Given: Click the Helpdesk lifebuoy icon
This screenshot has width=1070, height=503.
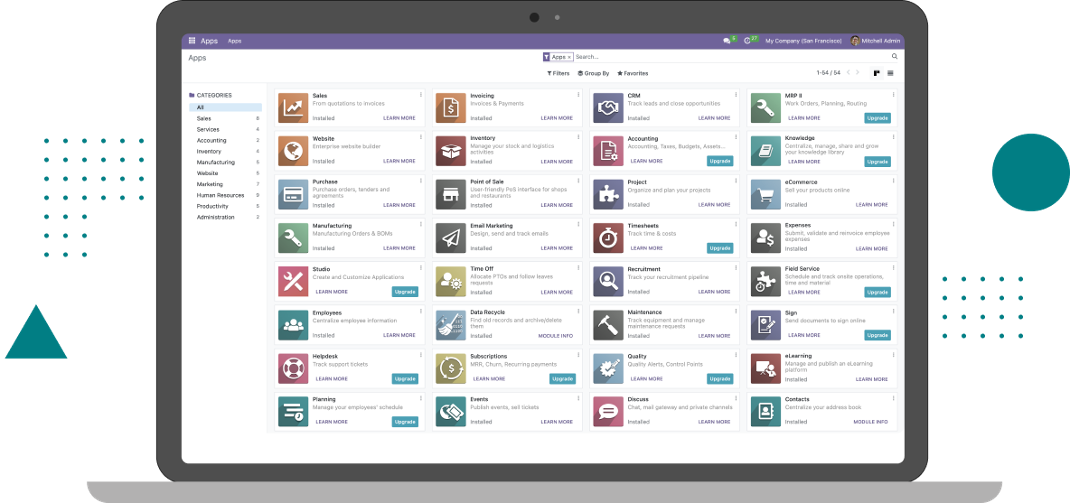Looking at the screenshot, I should pyautogui.click(x=293, y=368).
